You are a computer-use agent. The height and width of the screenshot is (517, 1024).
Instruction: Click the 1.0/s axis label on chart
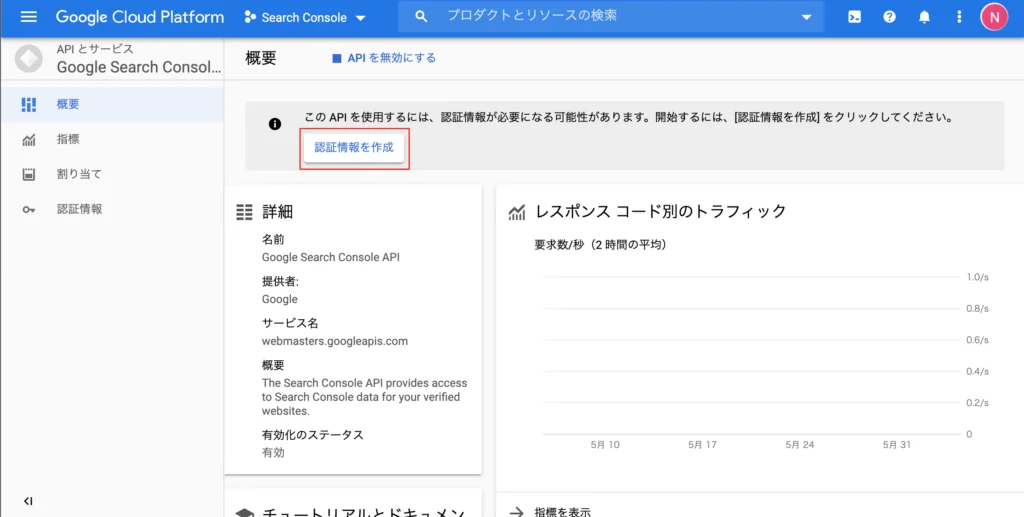[977, 277]
